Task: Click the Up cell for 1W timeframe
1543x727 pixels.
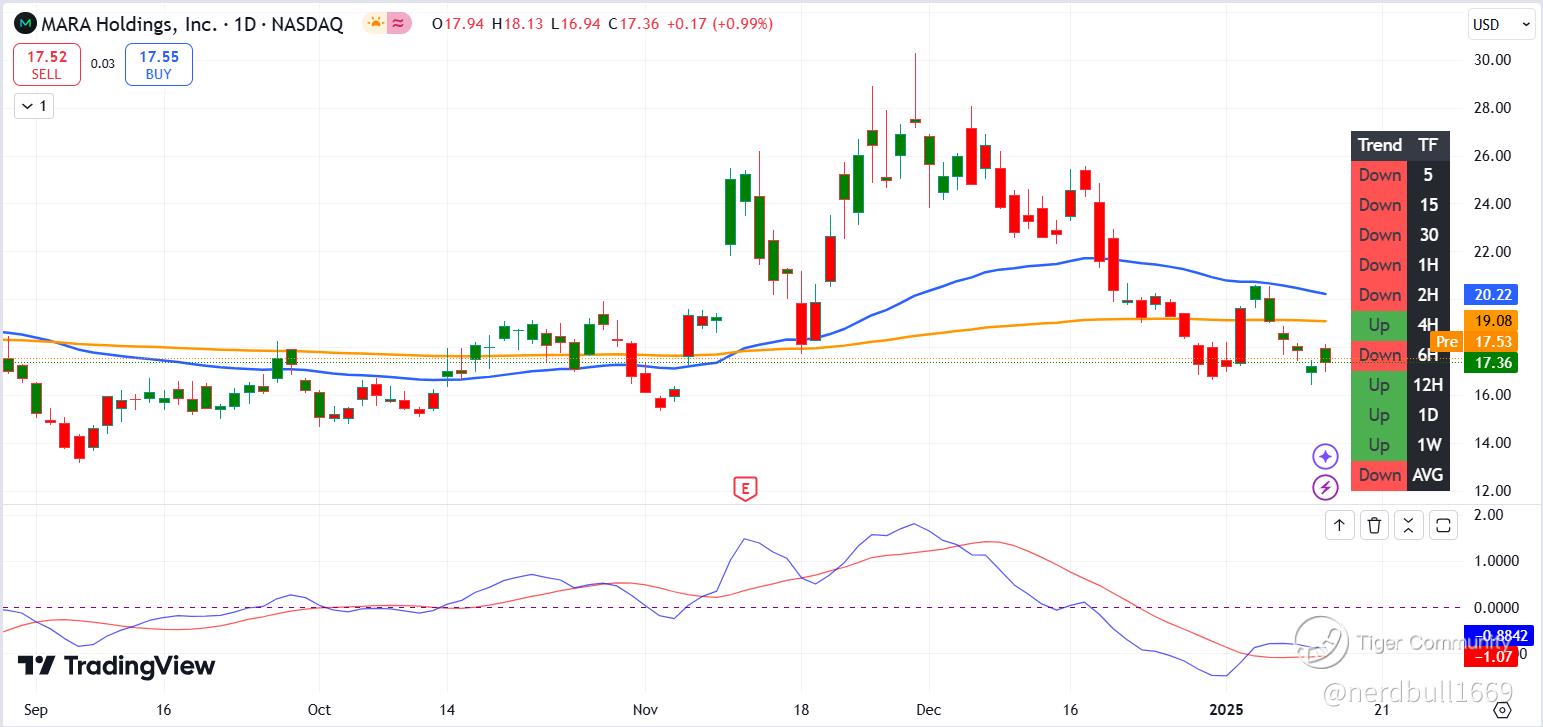Action: point(1379,445)
